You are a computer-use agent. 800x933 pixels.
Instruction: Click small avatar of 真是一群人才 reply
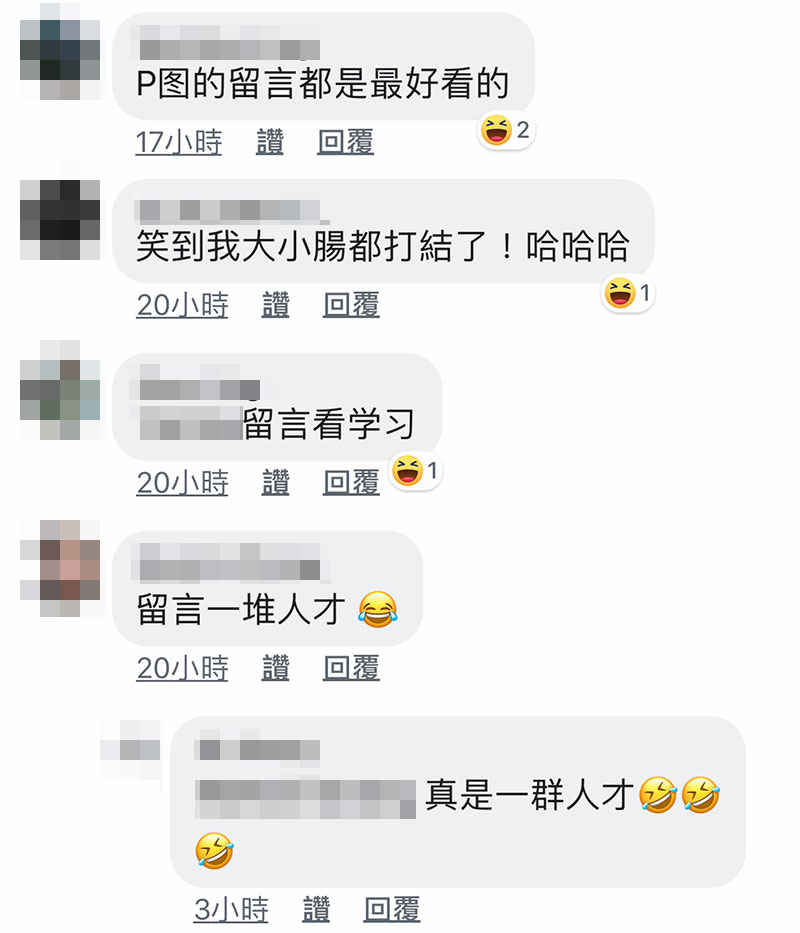tap(130, 750)
